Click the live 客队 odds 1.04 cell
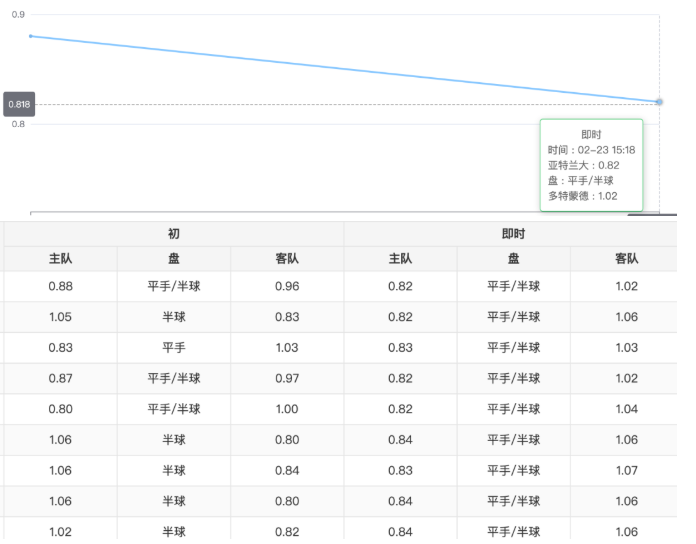This screenshot has height=544, width=696. click(x=626, y=409)
